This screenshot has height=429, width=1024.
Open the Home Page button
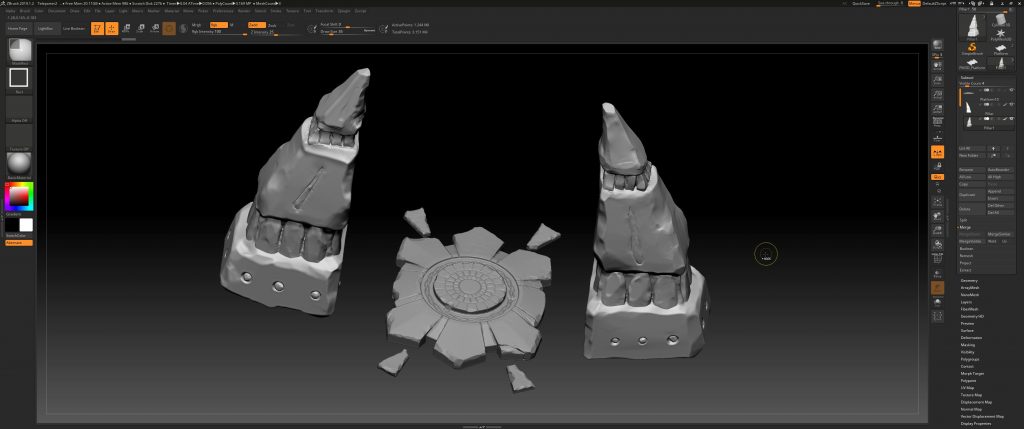[x=18, y=29]
